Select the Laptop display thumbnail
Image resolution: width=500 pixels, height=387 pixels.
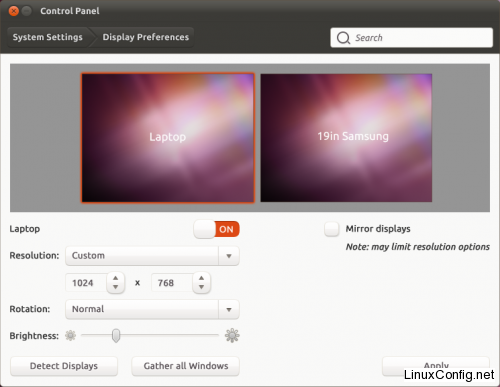point(168,138)
